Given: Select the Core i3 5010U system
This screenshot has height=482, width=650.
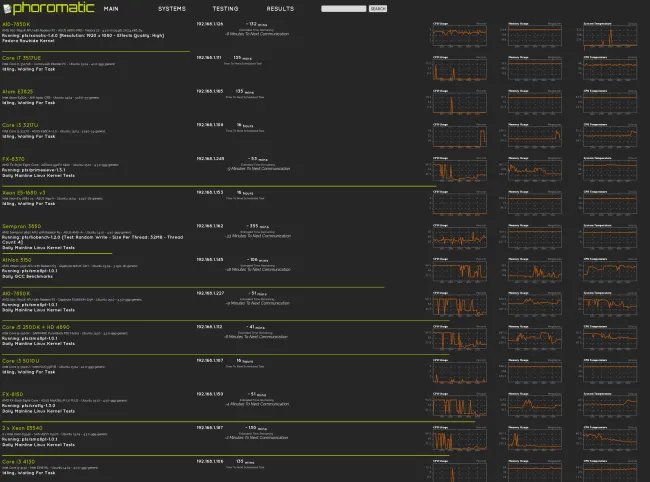Looking at the screenshot, I should 21,361.
